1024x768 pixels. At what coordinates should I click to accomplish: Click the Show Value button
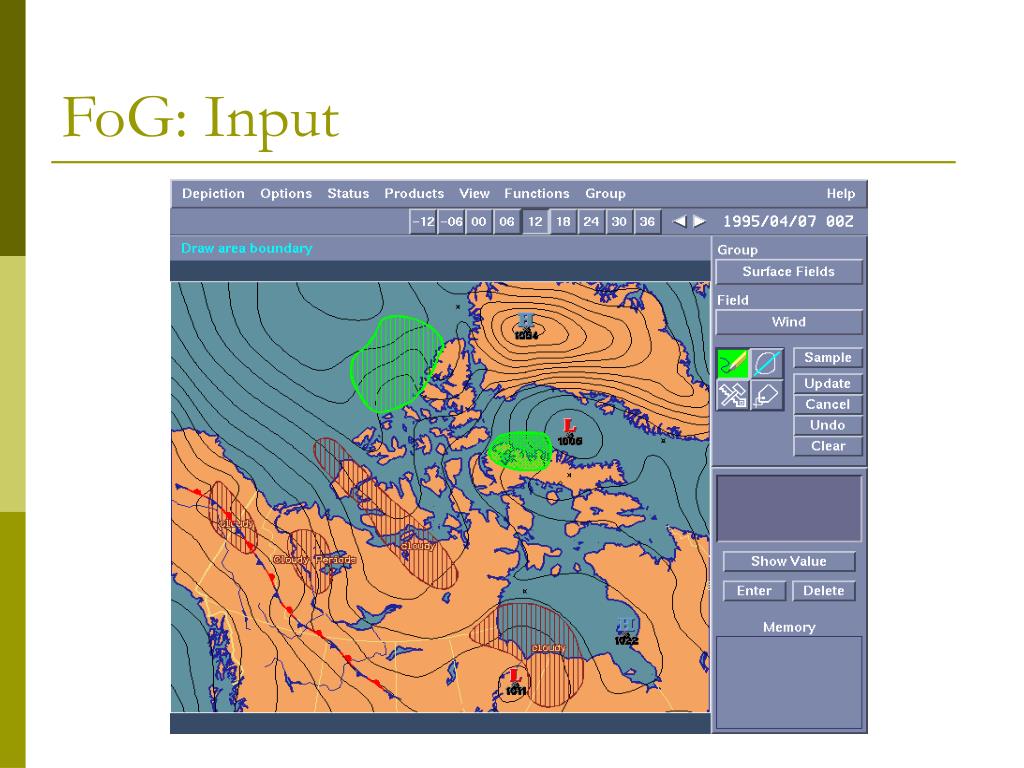click(x=789, y=561)
